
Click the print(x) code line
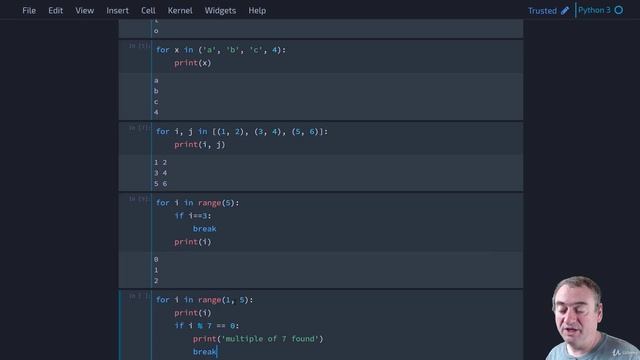(x=193, y=63)
